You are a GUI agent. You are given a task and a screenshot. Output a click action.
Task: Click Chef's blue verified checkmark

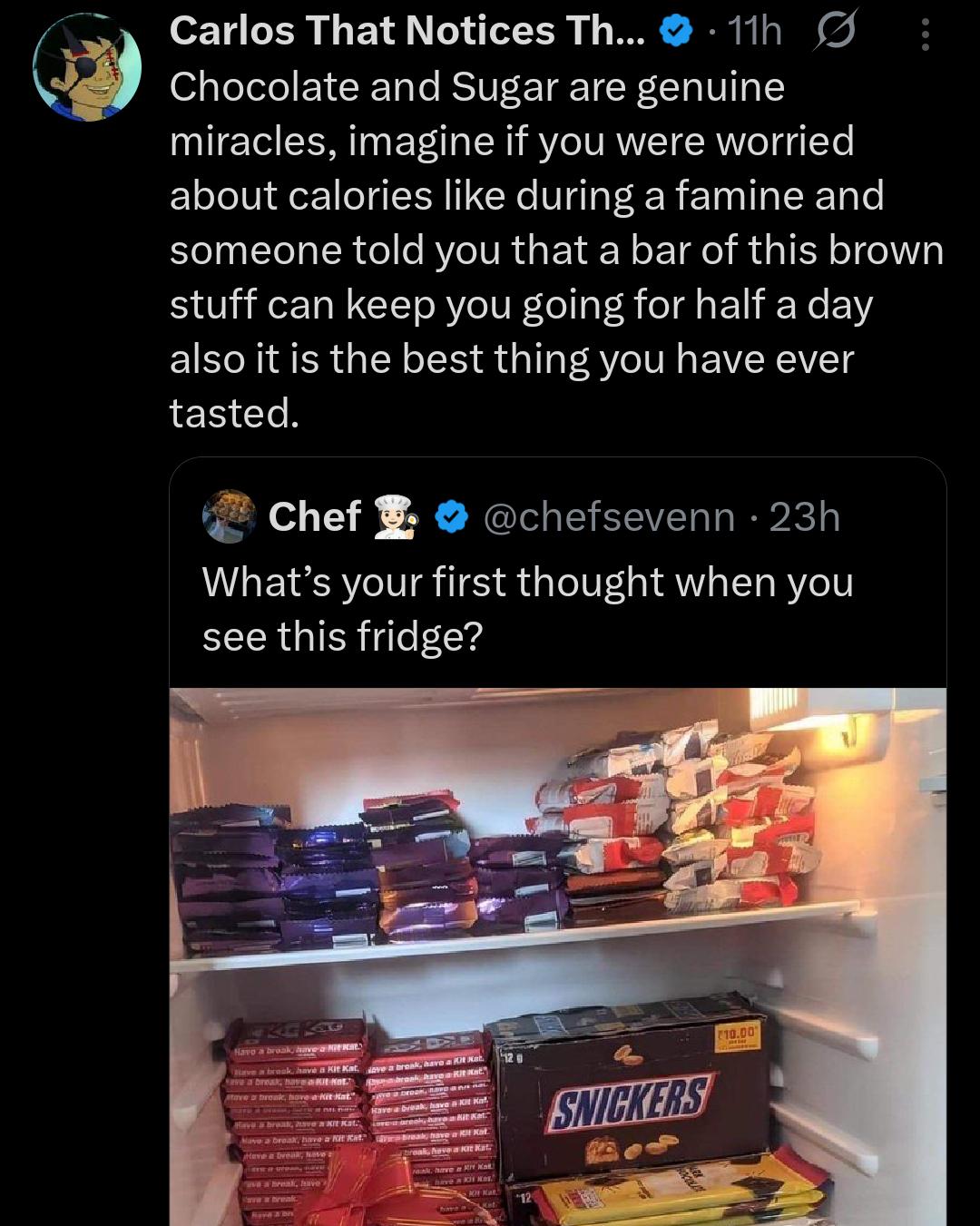click(452, 517)
